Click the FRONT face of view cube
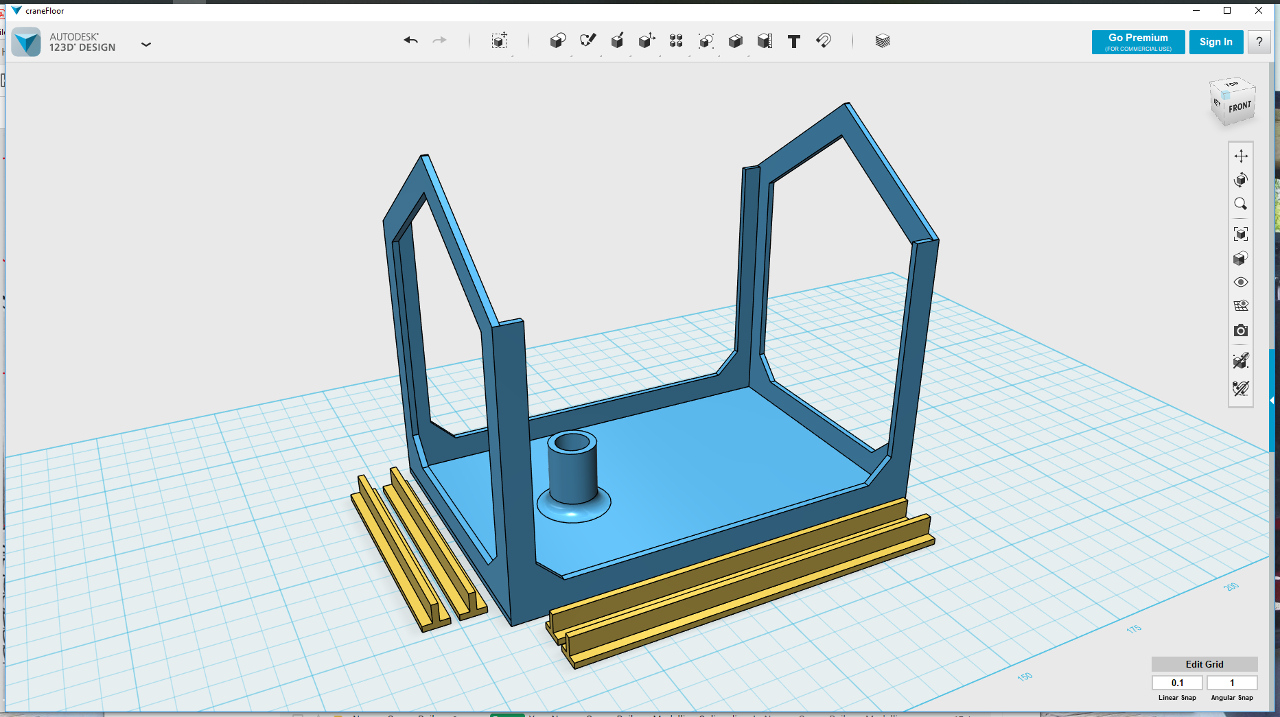This screenshot has height=717, width=1280. click(1240, 107)
